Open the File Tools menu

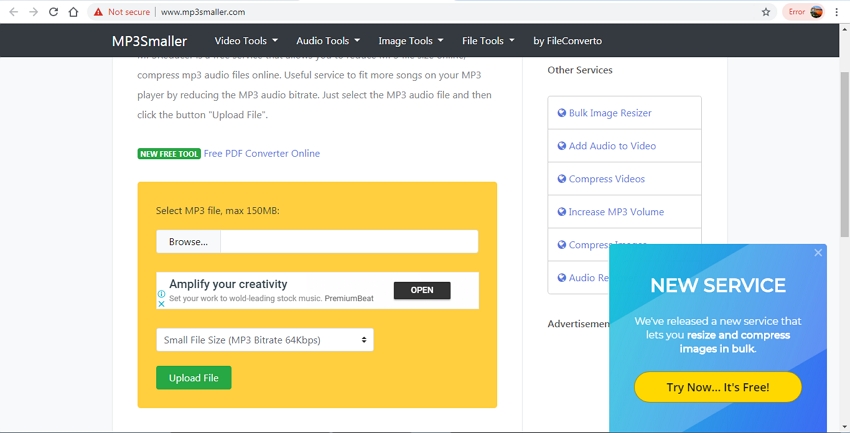pyautogui.click(x=488, y=41)
